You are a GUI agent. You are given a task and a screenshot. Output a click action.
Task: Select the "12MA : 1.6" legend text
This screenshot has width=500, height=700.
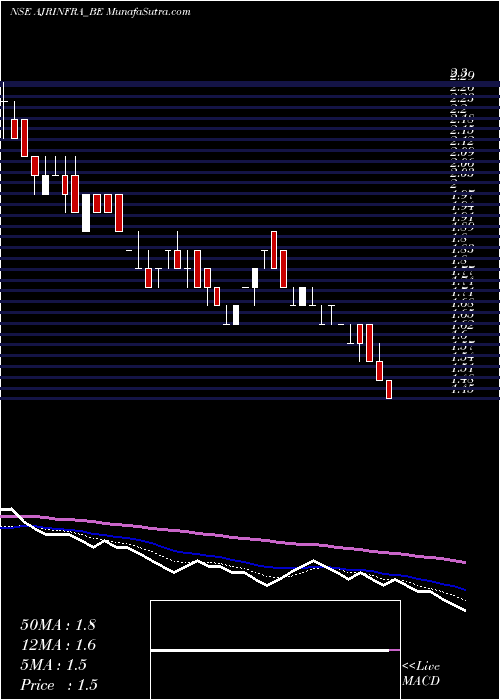(58, 645)
